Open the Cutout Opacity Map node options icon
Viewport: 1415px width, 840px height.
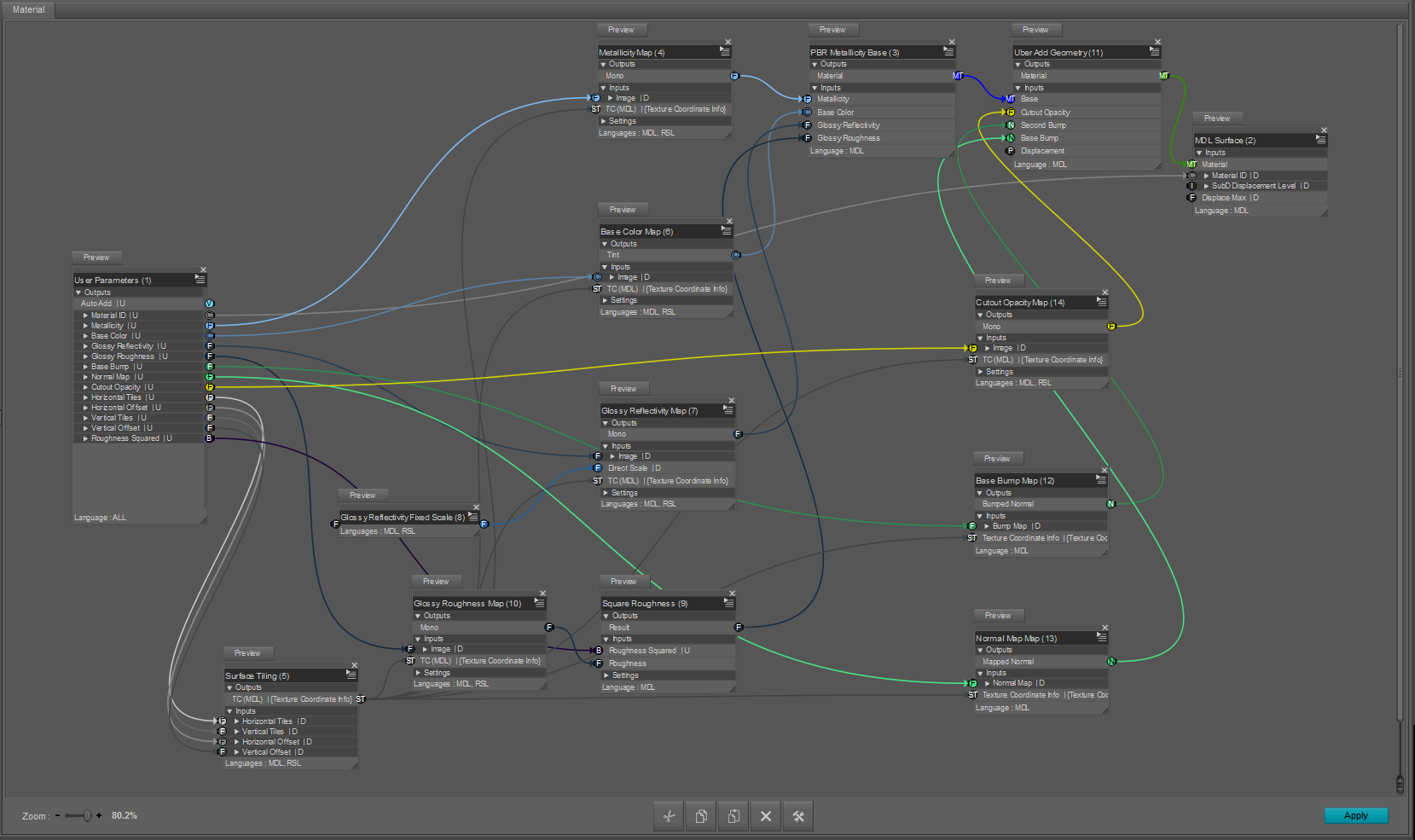[x=1101, y=301]
